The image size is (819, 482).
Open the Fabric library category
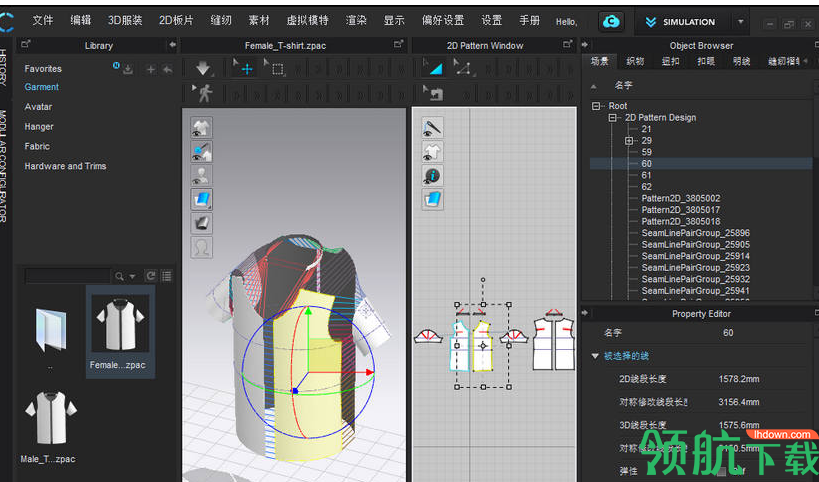coord(37,146)
